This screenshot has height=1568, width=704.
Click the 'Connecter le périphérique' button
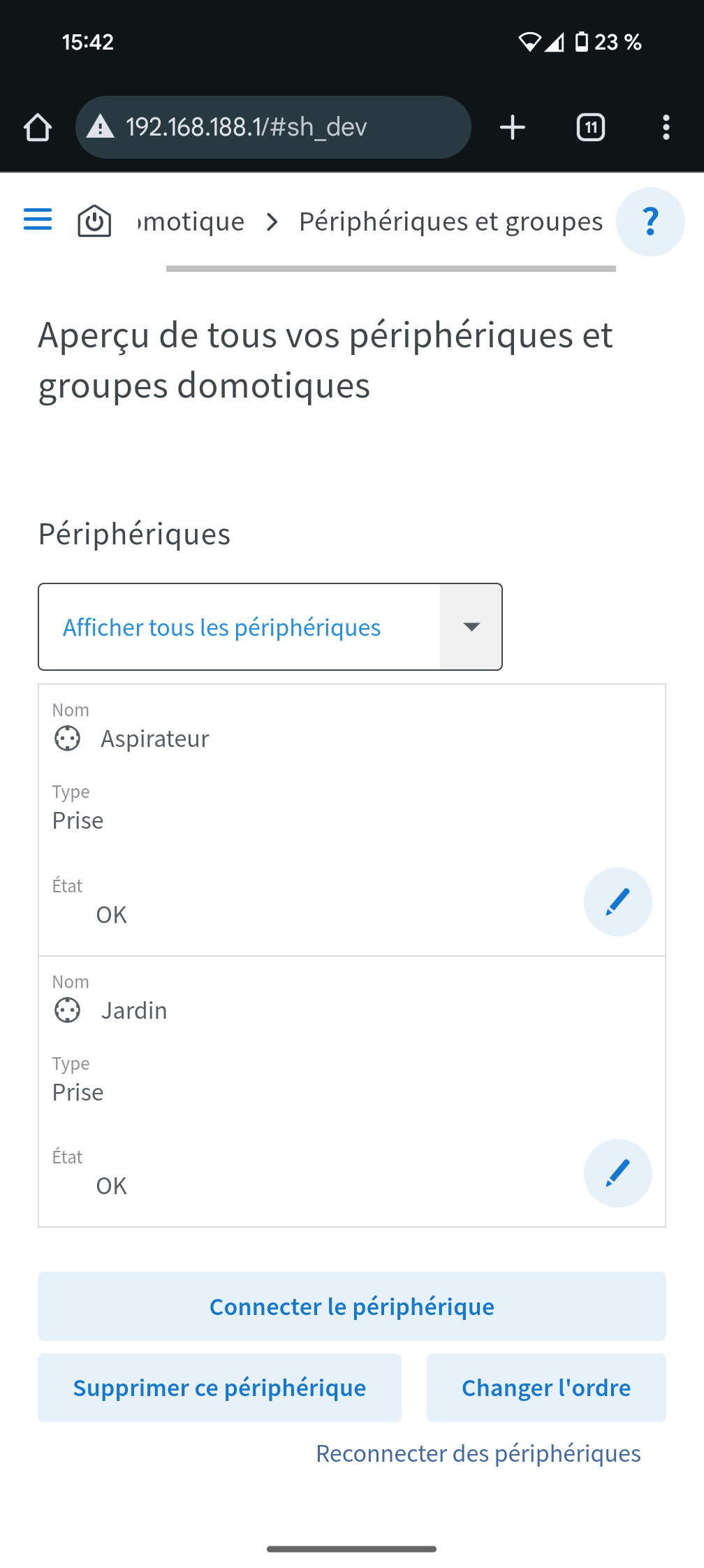[x=352, y=1306]
